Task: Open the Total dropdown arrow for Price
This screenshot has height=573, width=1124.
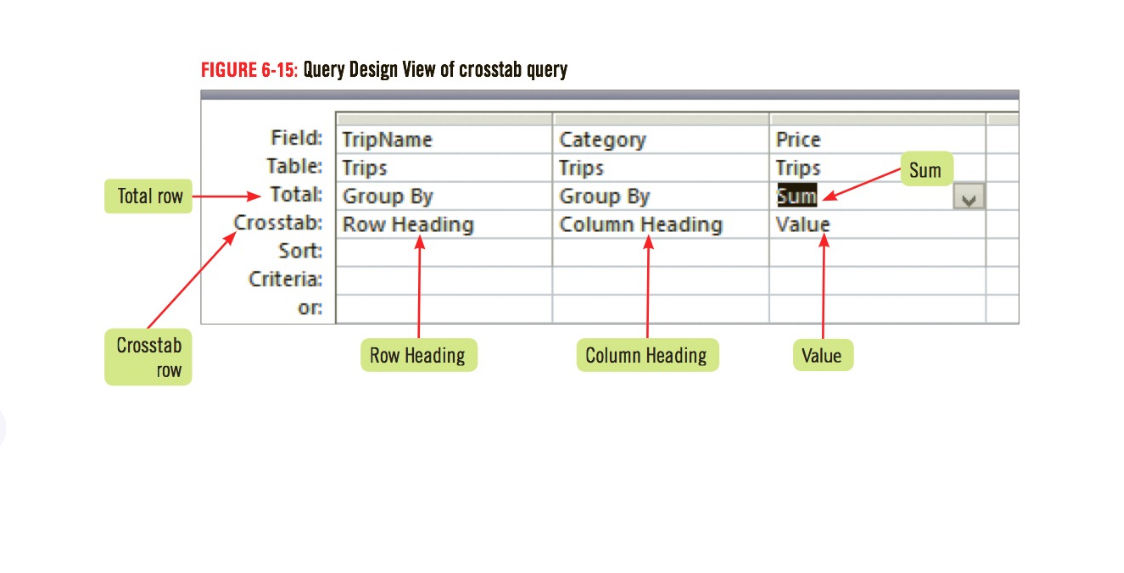Action: coord(968,196)
